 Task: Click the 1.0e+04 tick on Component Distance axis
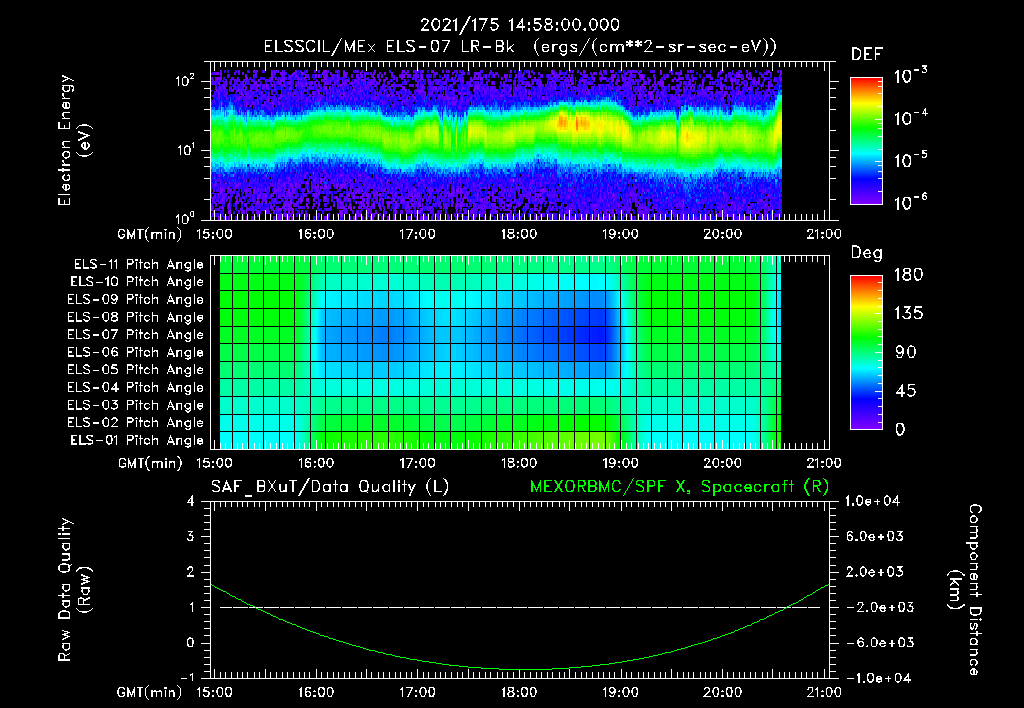point(872,501)
